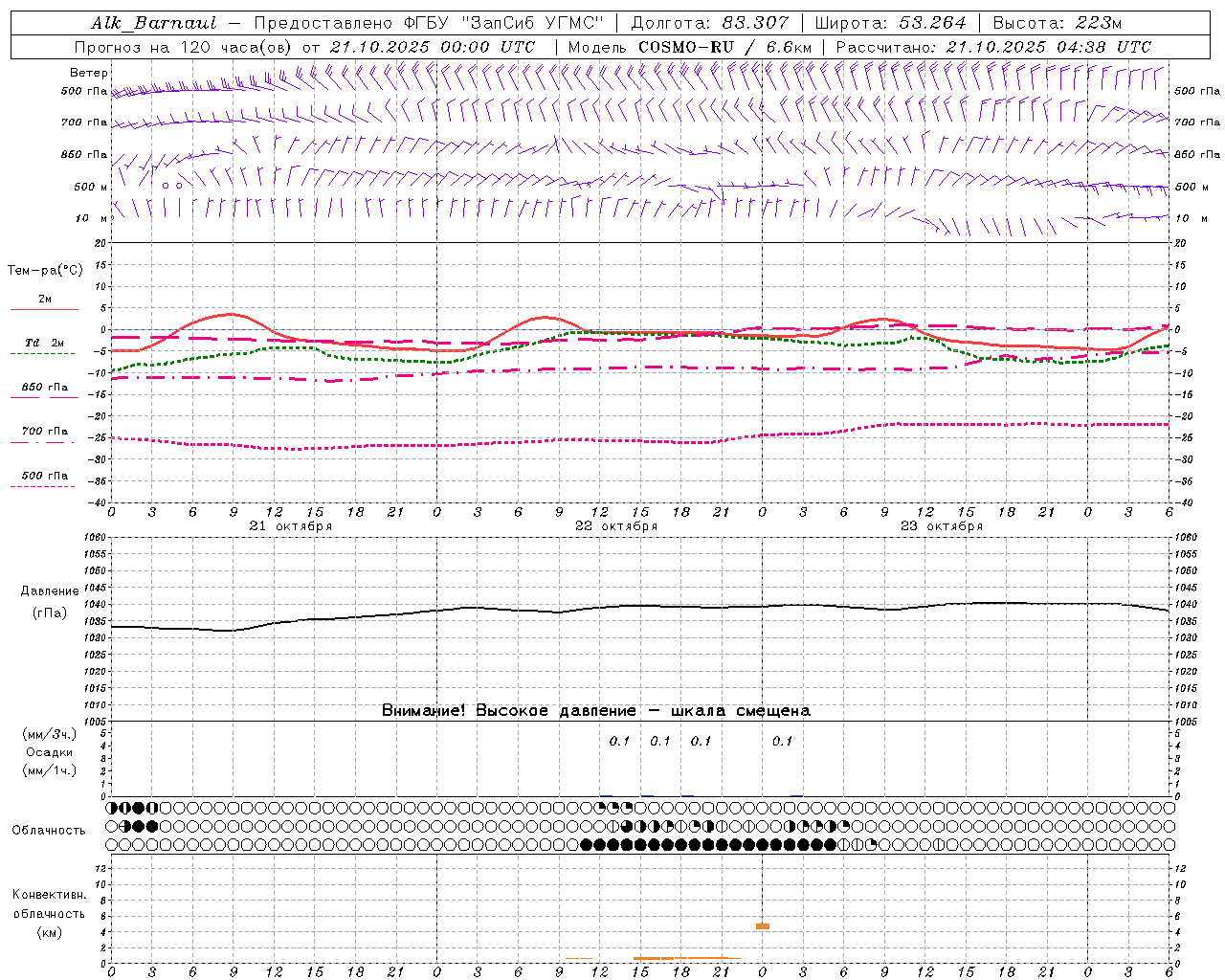Click the warning "Внимание! Высокое давление — шкала смещена"

595,710
